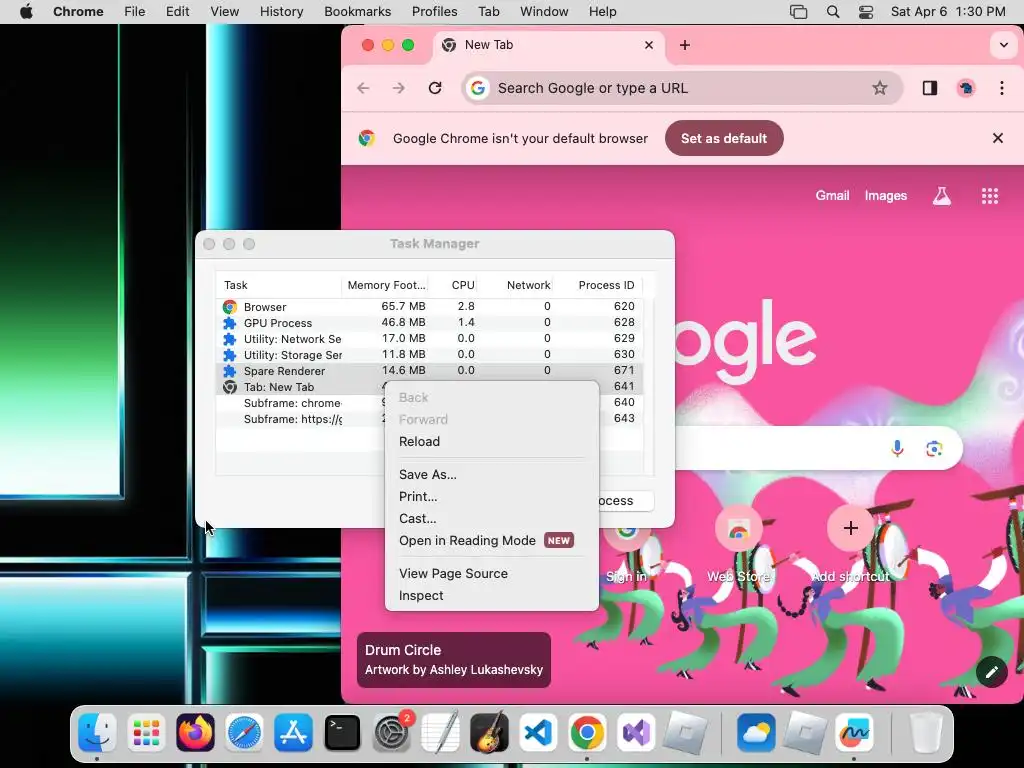Sort by the Task column header
This screenshot has height=768, width=1024.
pyautogui.click(x=279, y=285)
